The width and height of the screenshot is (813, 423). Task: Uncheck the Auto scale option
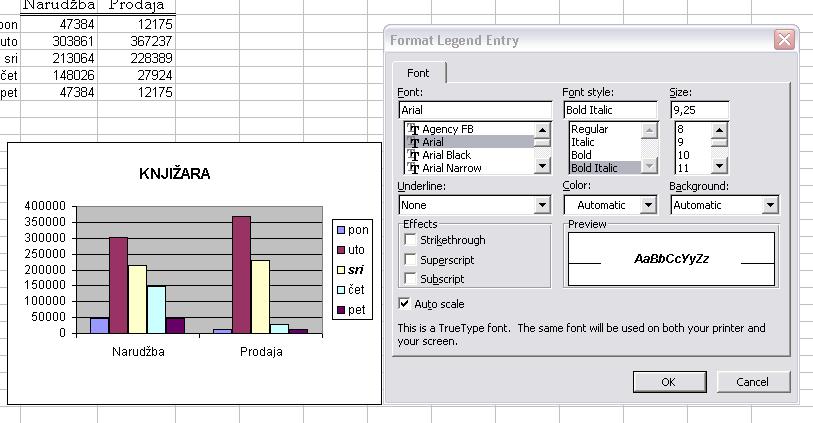[x=404, y=303]
